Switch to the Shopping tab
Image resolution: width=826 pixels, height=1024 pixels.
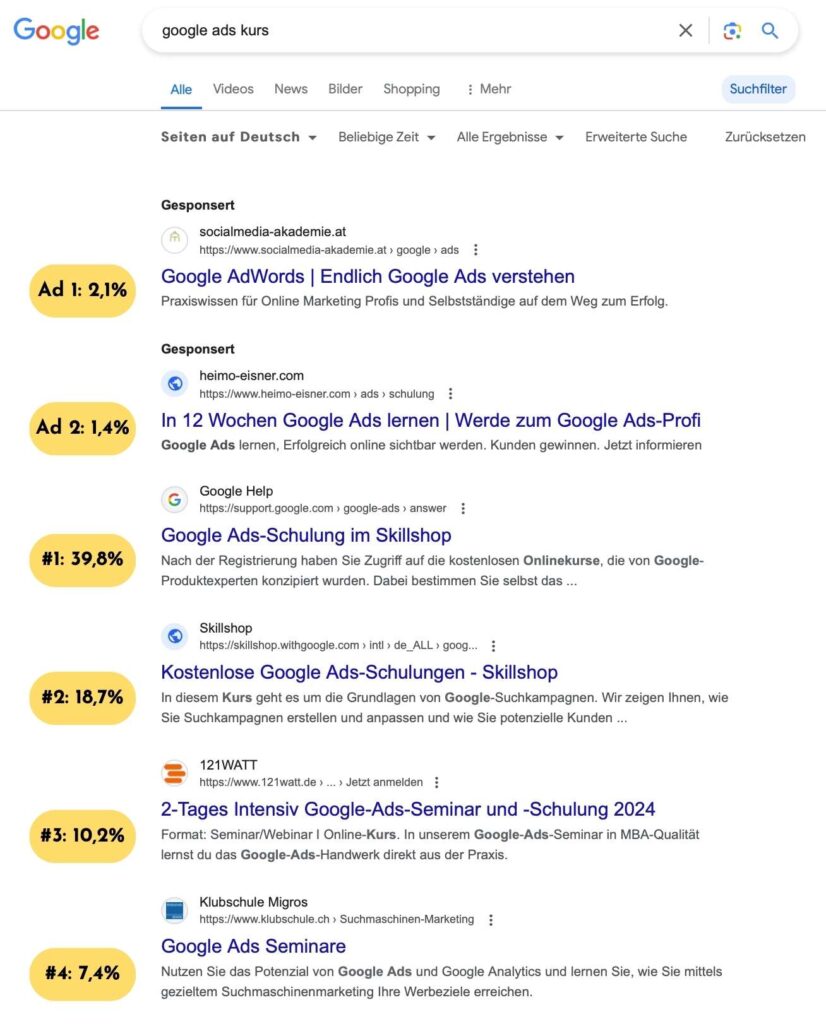coord(411,89)
